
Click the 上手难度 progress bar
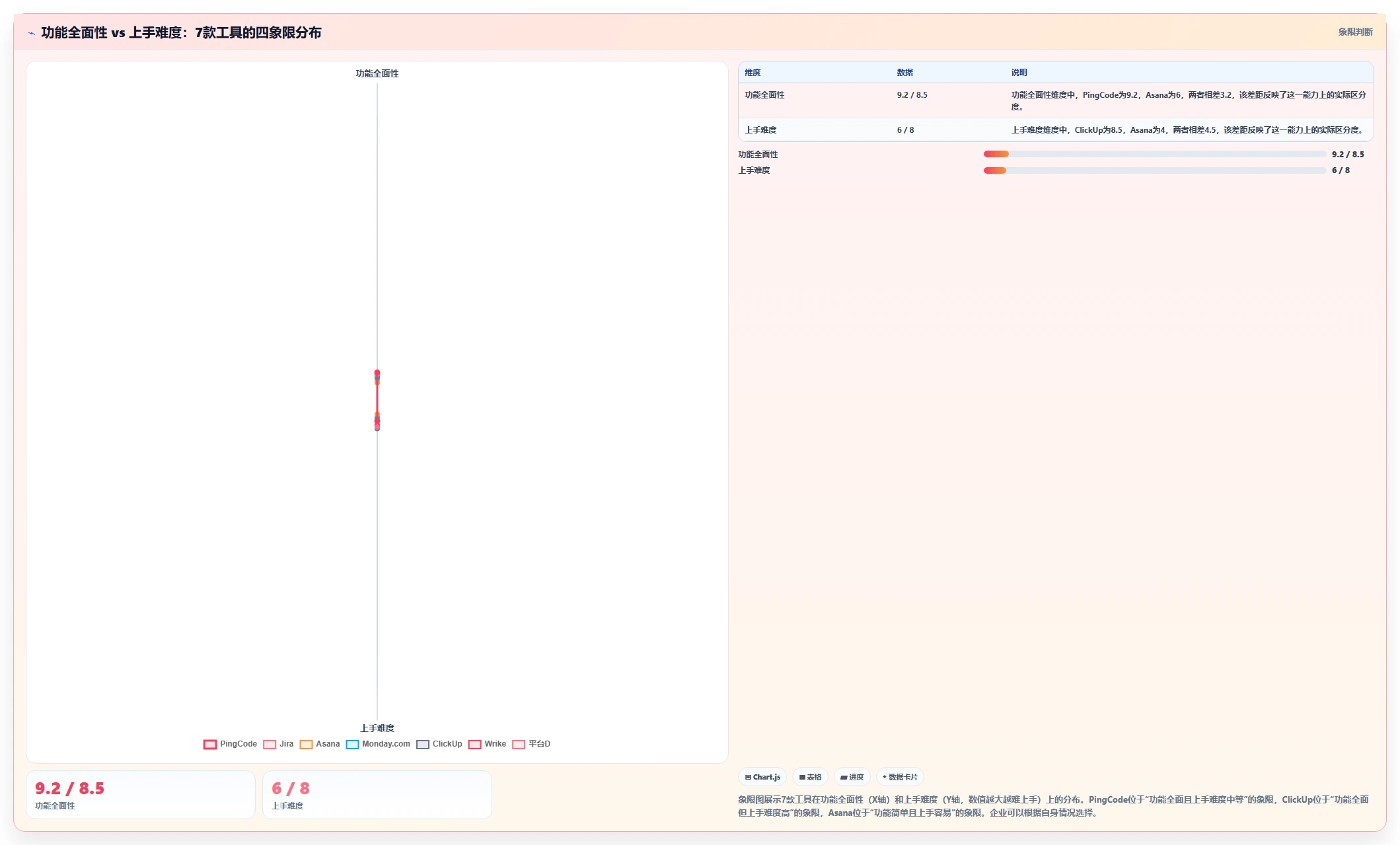point(1154,170)
